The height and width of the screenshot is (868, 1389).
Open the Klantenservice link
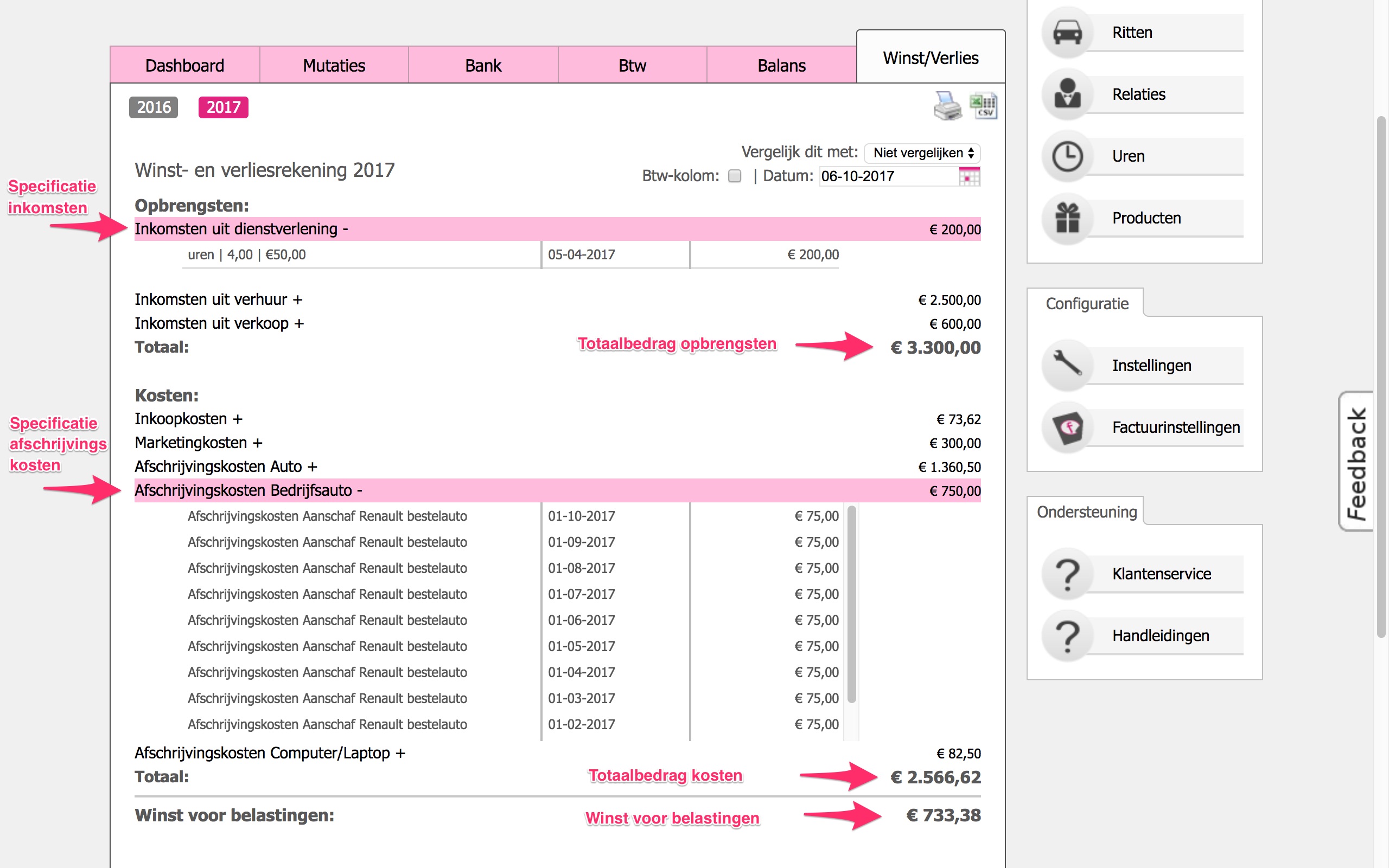tap(1162, 574)
